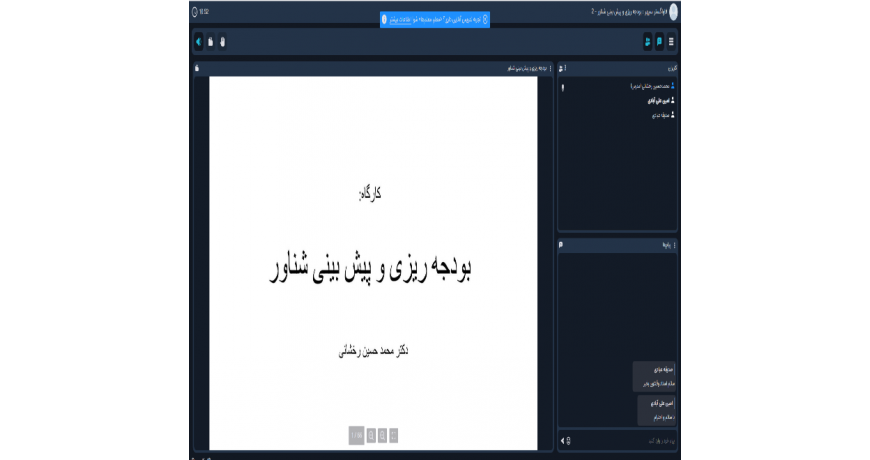Open the emoji picker in chat input
The height and width of the screenshot is (460, 870).
568,441
